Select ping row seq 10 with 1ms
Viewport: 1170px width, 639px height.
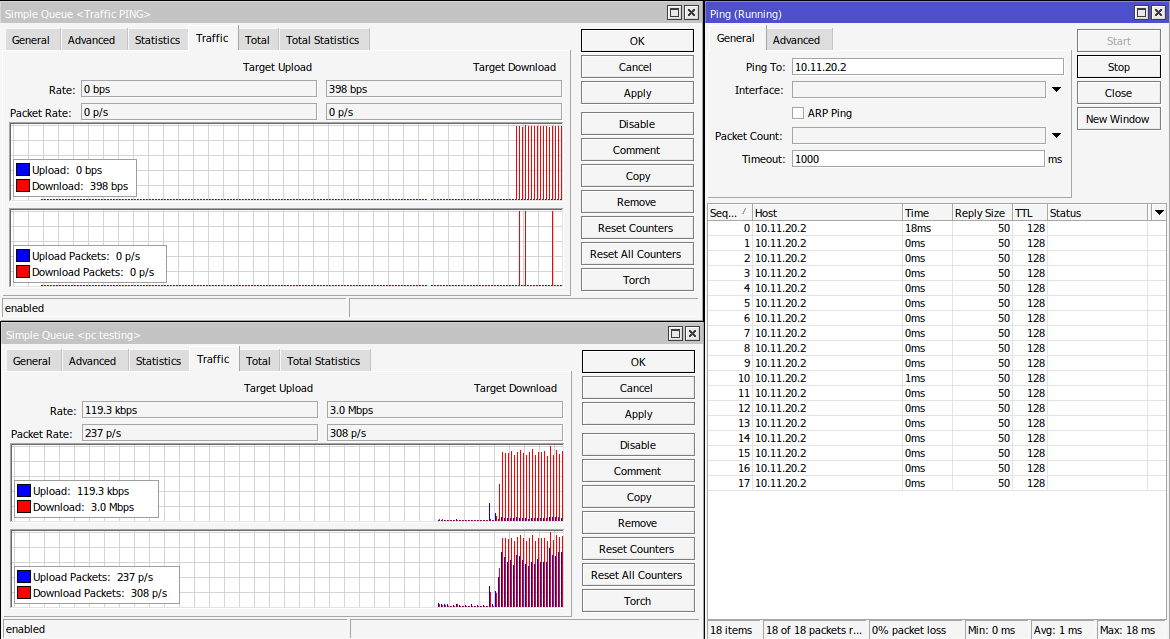936,378
